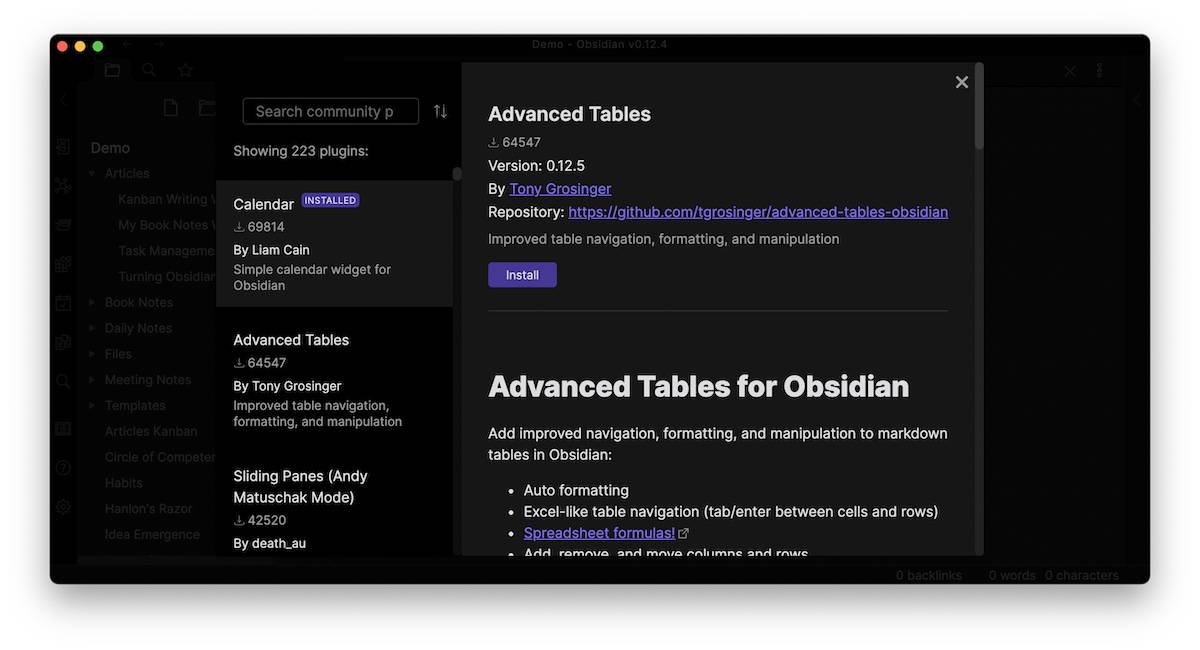Click the INSTALLED badge on Calendar
Image resolution: width=1200 pixels, height=650 pixels.
pos(330,200)
